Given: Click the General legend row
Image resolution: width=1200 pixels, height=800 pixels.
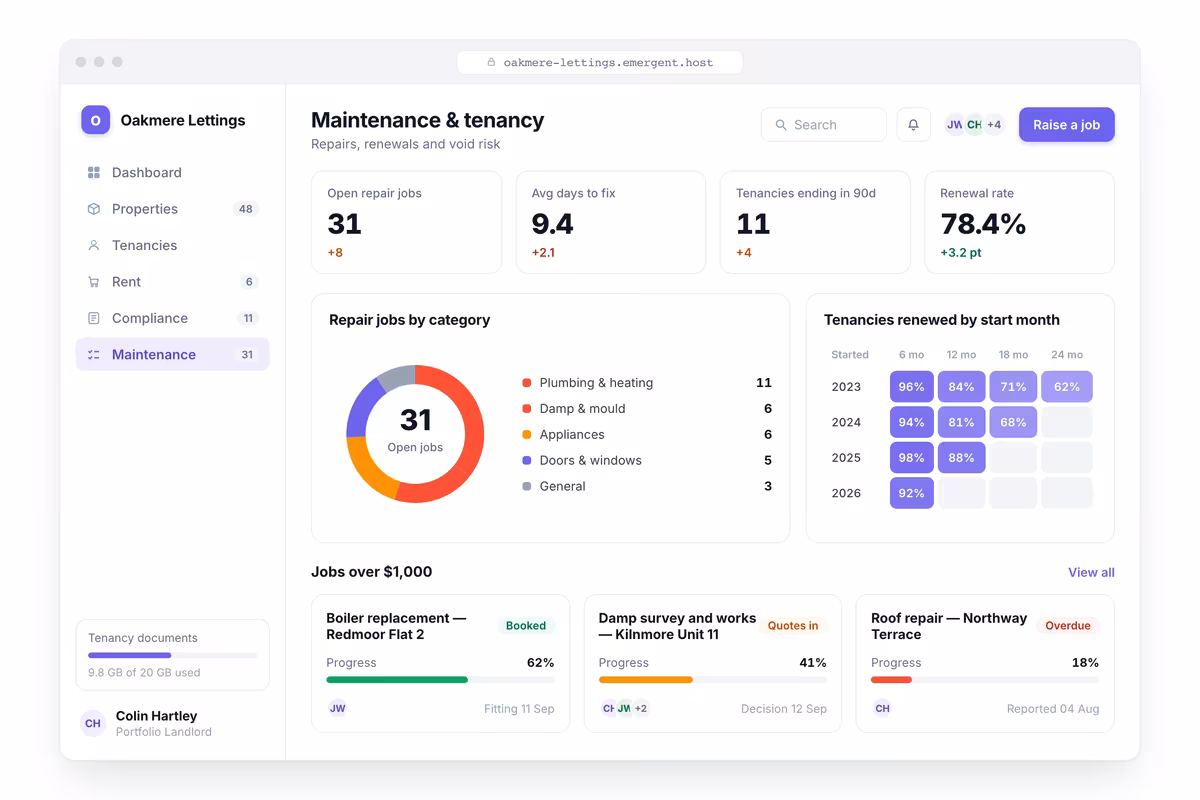Looking at the screenshot, I should click(x=647, y=487).
